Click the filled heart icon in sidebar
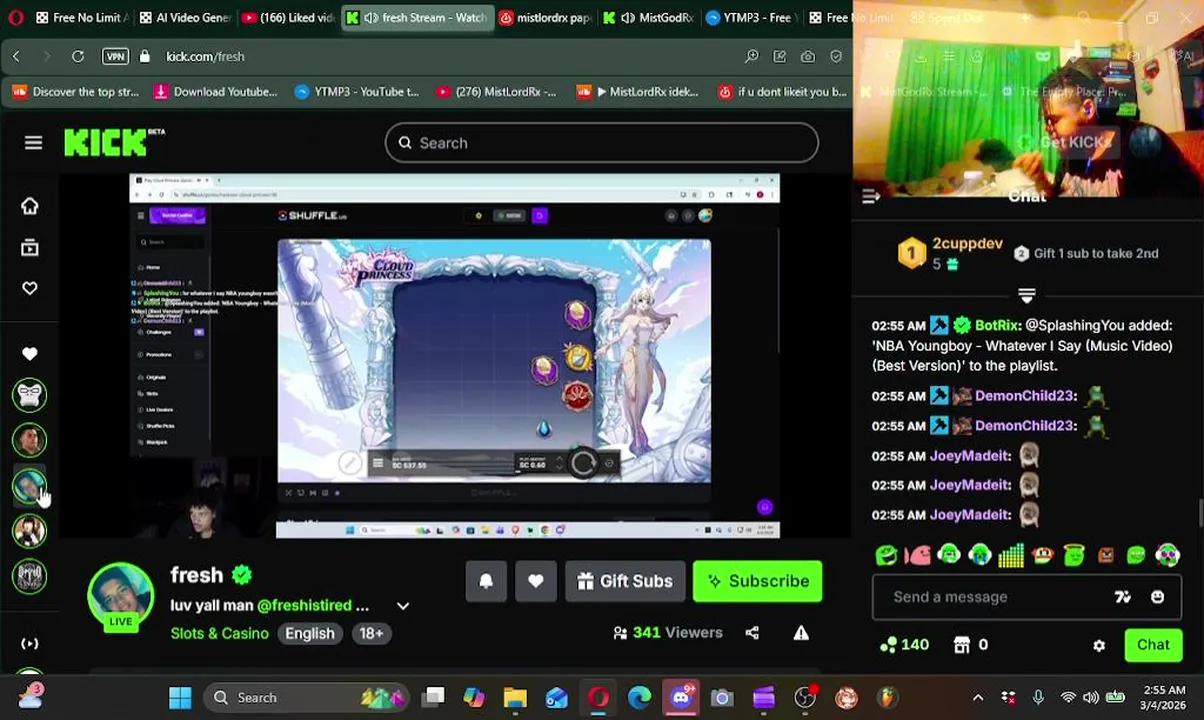This screenshot has height=720, width=1204. click(30, 353)
